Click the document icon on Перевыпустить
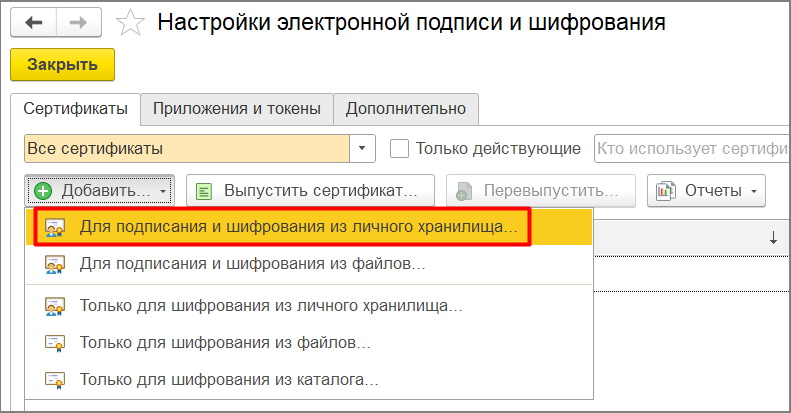The height and width of the screenshot is (413, 791). (x=464, y=191)
